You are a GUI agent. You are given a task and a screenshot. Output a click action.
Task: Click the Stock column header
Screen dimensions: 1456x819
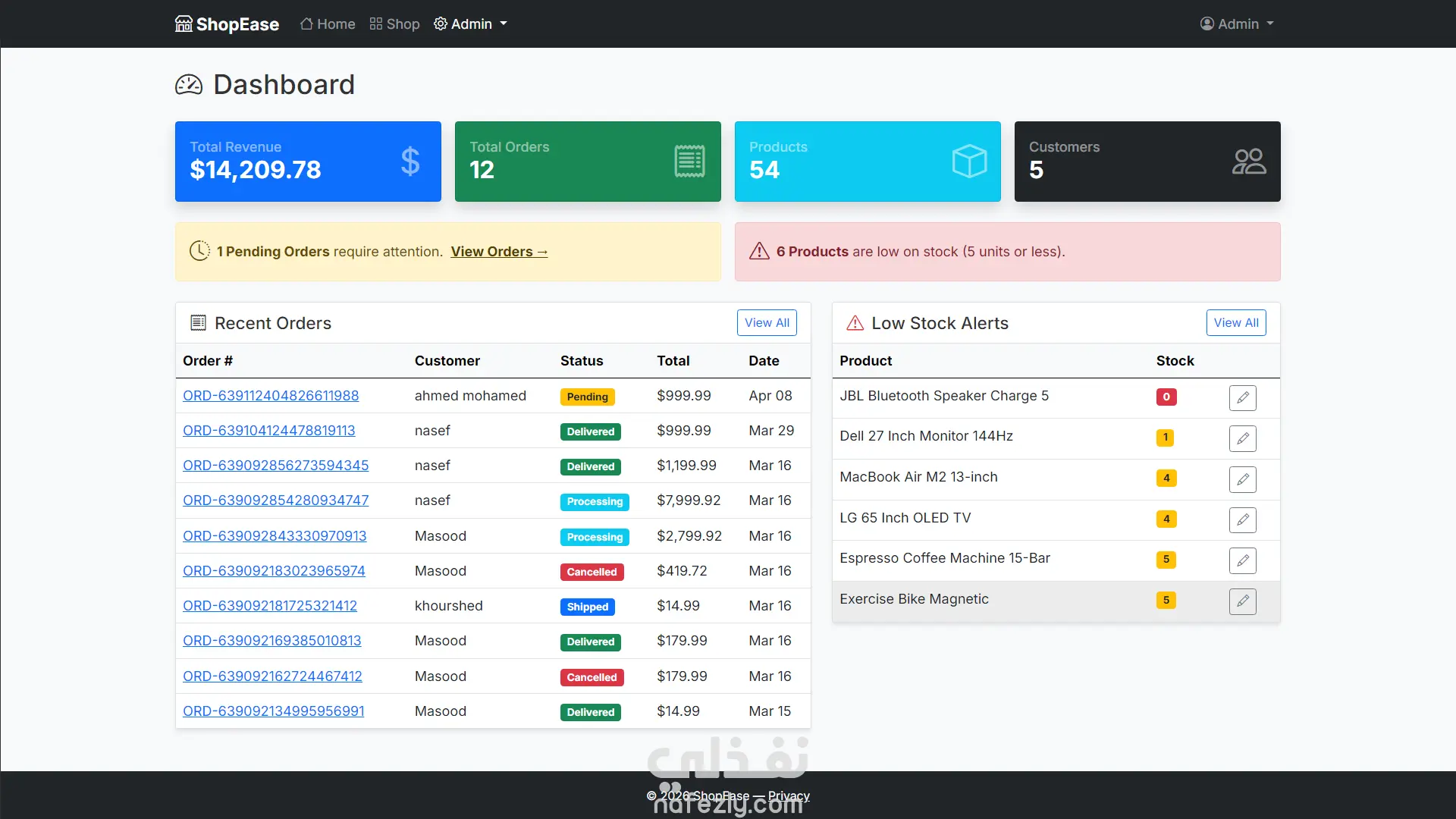(1175, 361)
